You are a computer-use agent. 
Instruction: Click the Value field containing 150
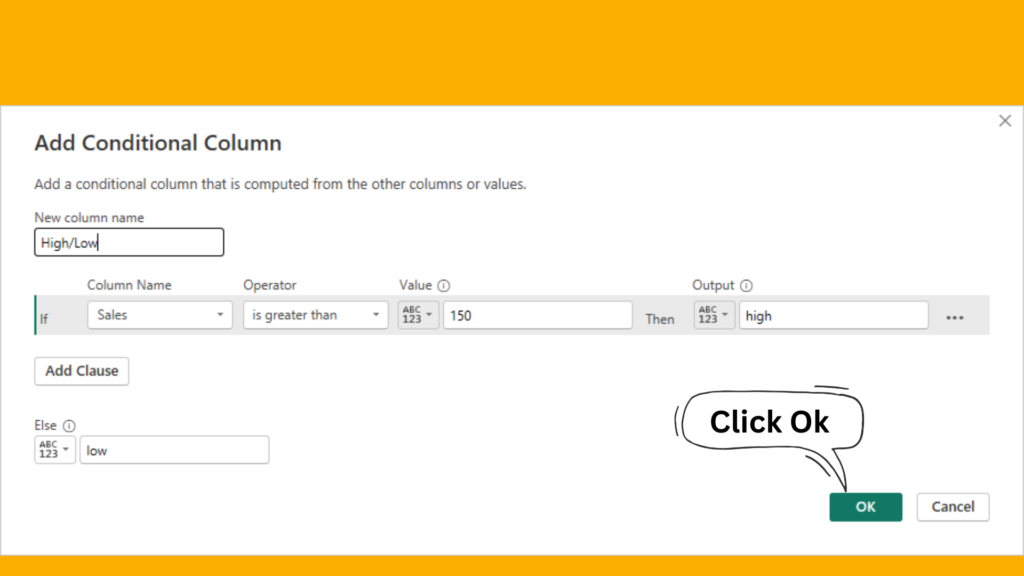537,315
